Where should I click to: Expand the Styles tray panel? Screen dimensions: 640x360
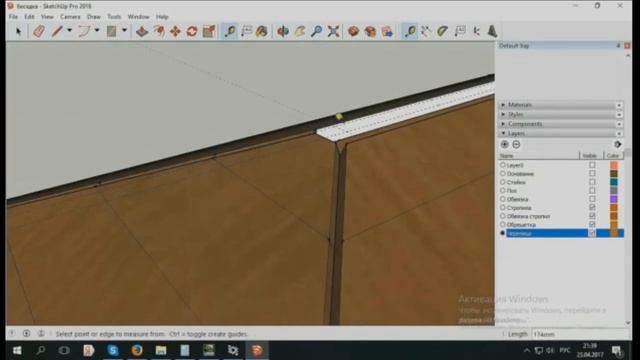503,114
